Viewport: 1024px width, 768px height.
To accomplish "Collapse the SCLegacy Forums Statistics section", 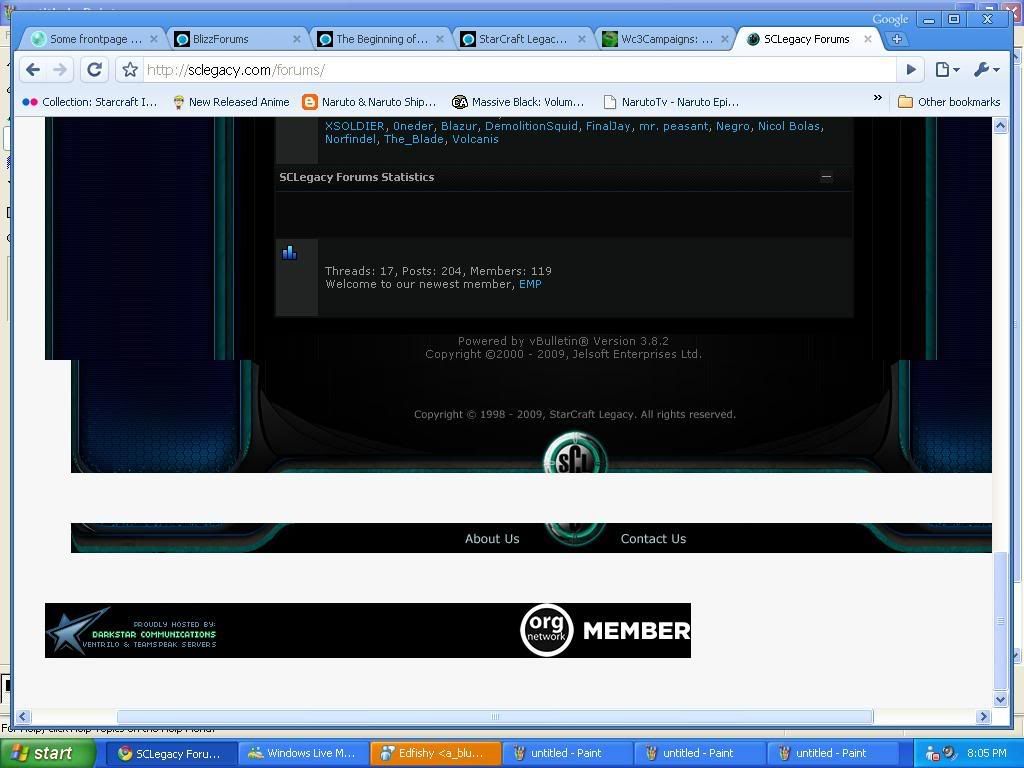I will [826, 176].
